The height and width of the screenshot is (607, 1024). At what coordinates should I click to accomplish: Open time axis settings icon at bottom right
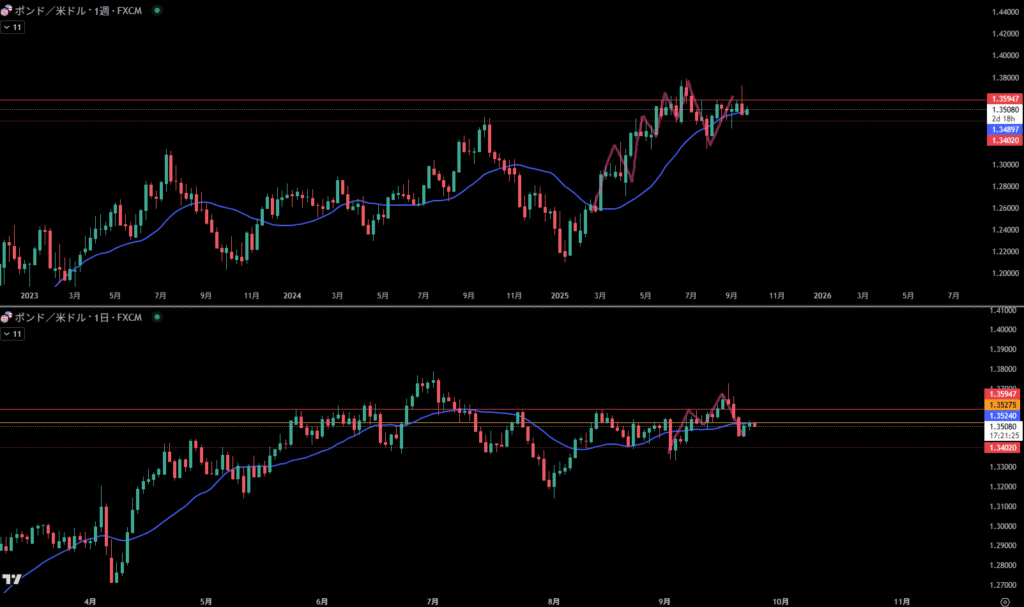[x=1003, y=601]
